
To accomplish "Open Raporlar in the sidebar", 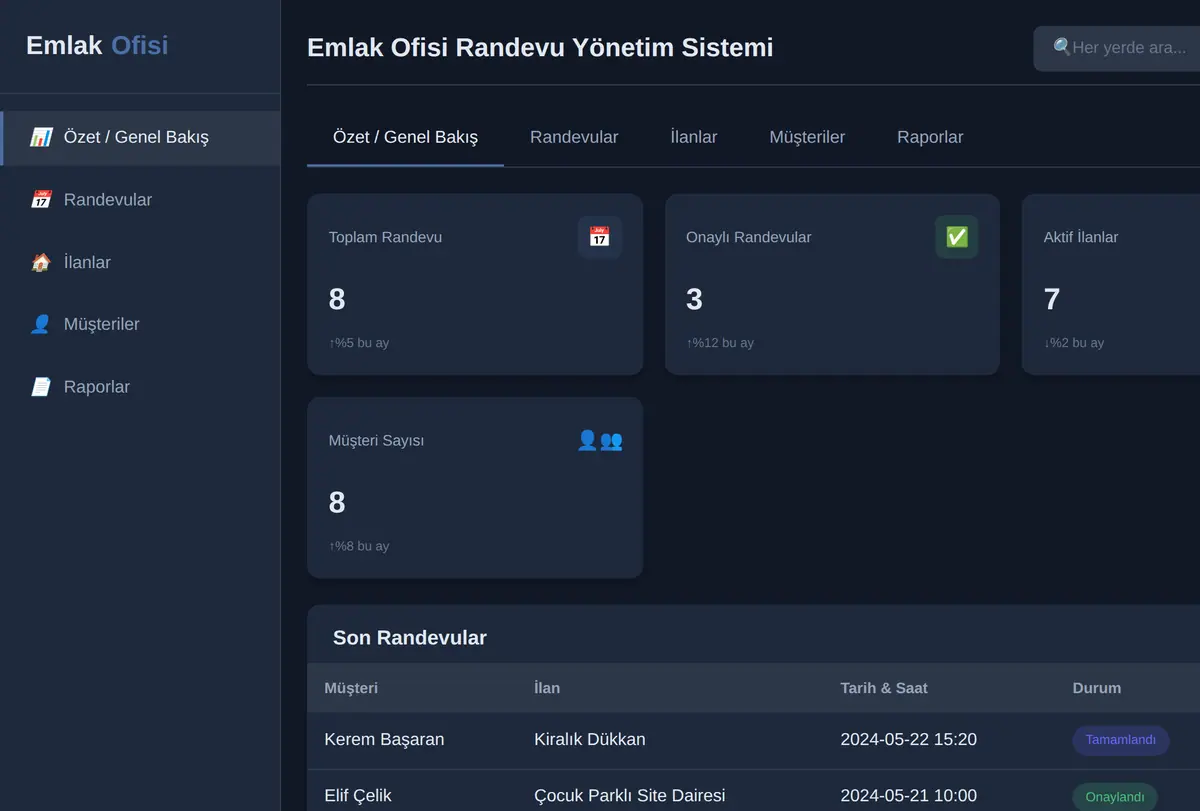I will 140,387.
